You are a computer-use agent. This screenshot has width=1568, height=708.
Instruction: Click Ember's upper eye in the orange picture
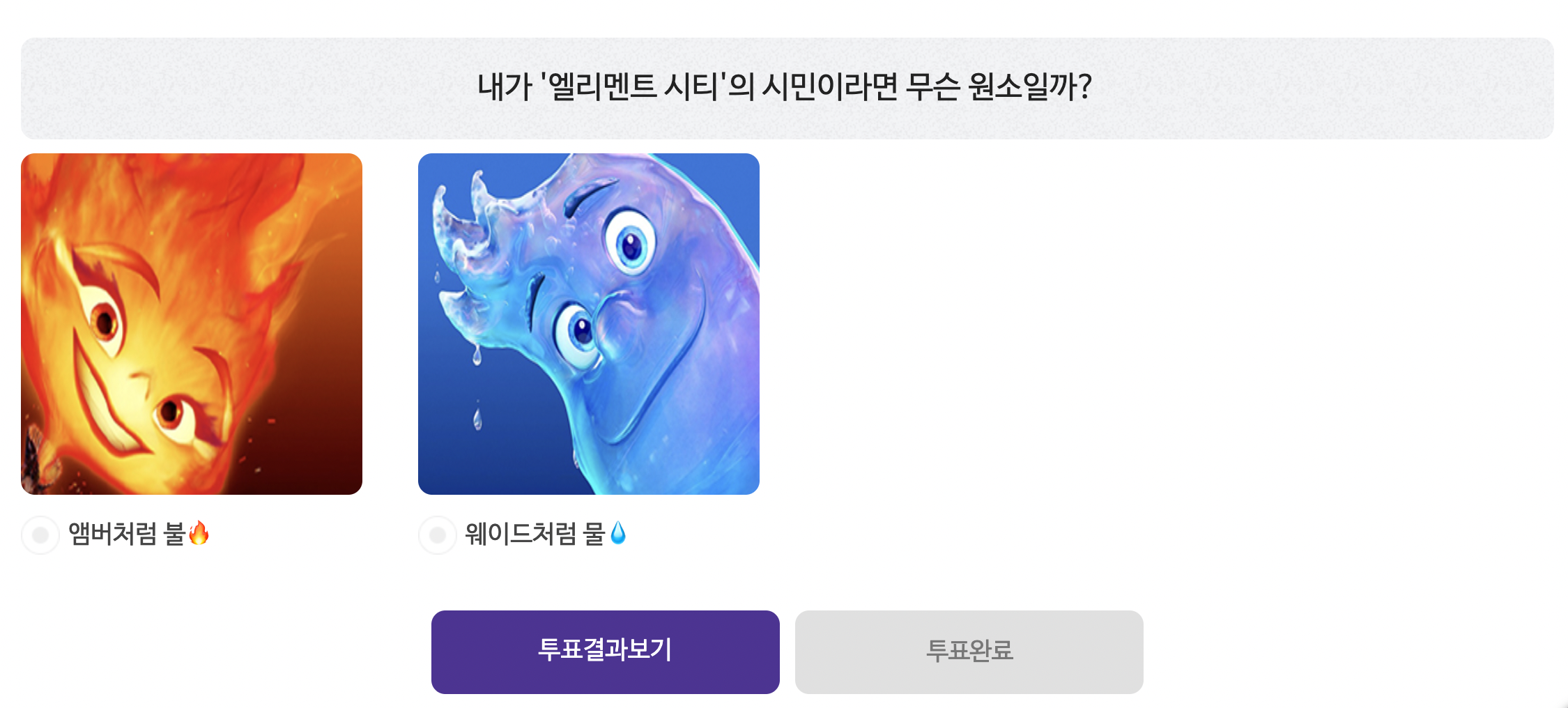click(105, 321)
